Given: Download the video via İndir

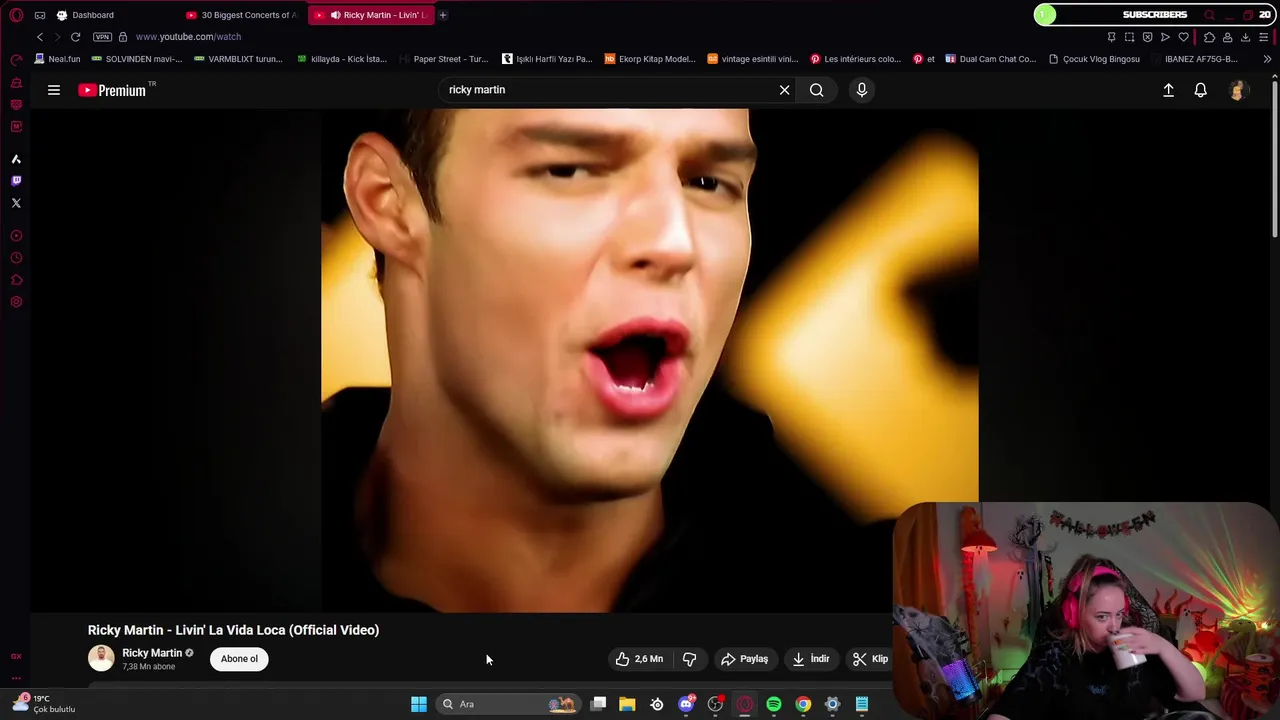Looking at the screenshot, I should [811, 659].
